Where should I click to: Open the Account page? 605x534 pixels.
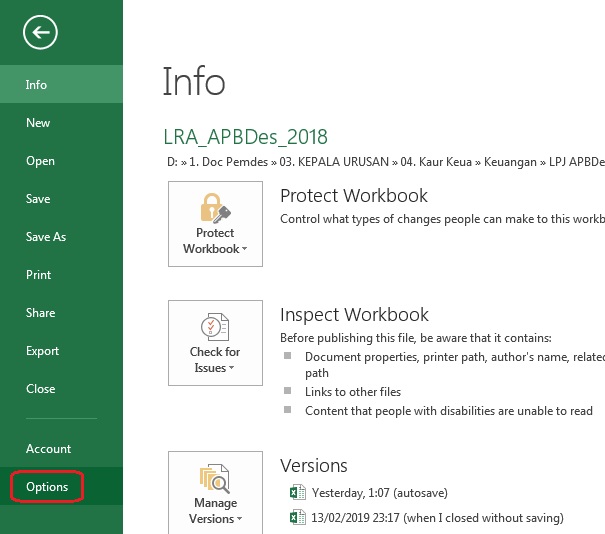pos(61,448)
